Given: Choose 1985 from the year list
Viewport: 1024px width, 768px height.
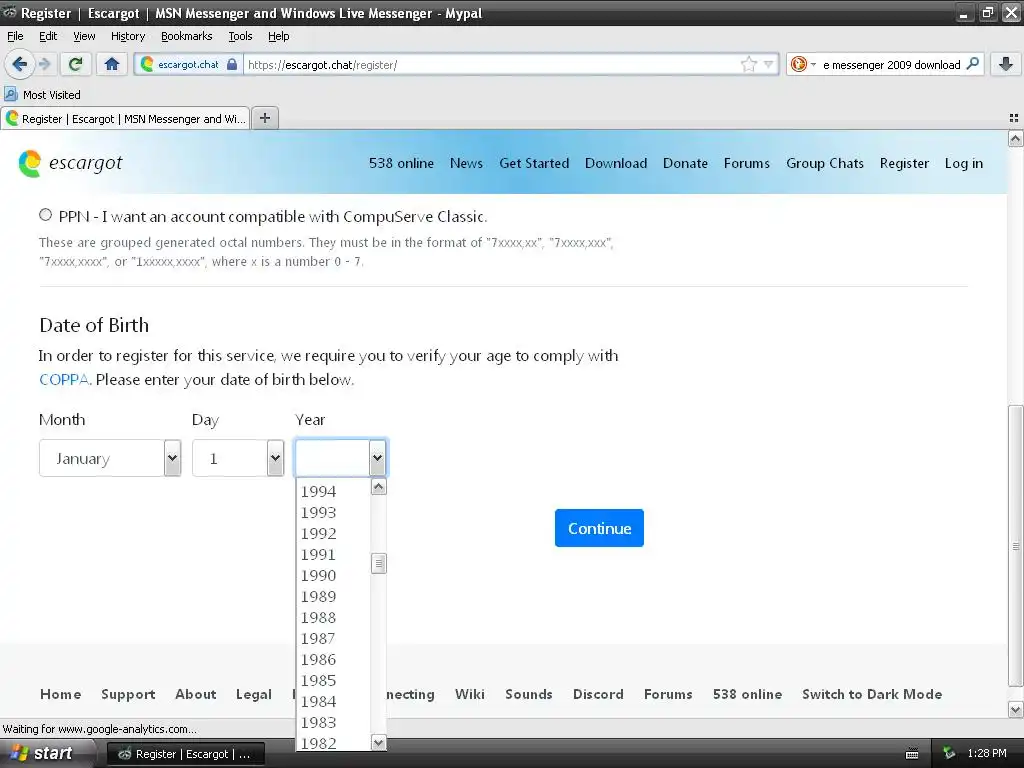Looking at the screenshot, I should [333, 680].
